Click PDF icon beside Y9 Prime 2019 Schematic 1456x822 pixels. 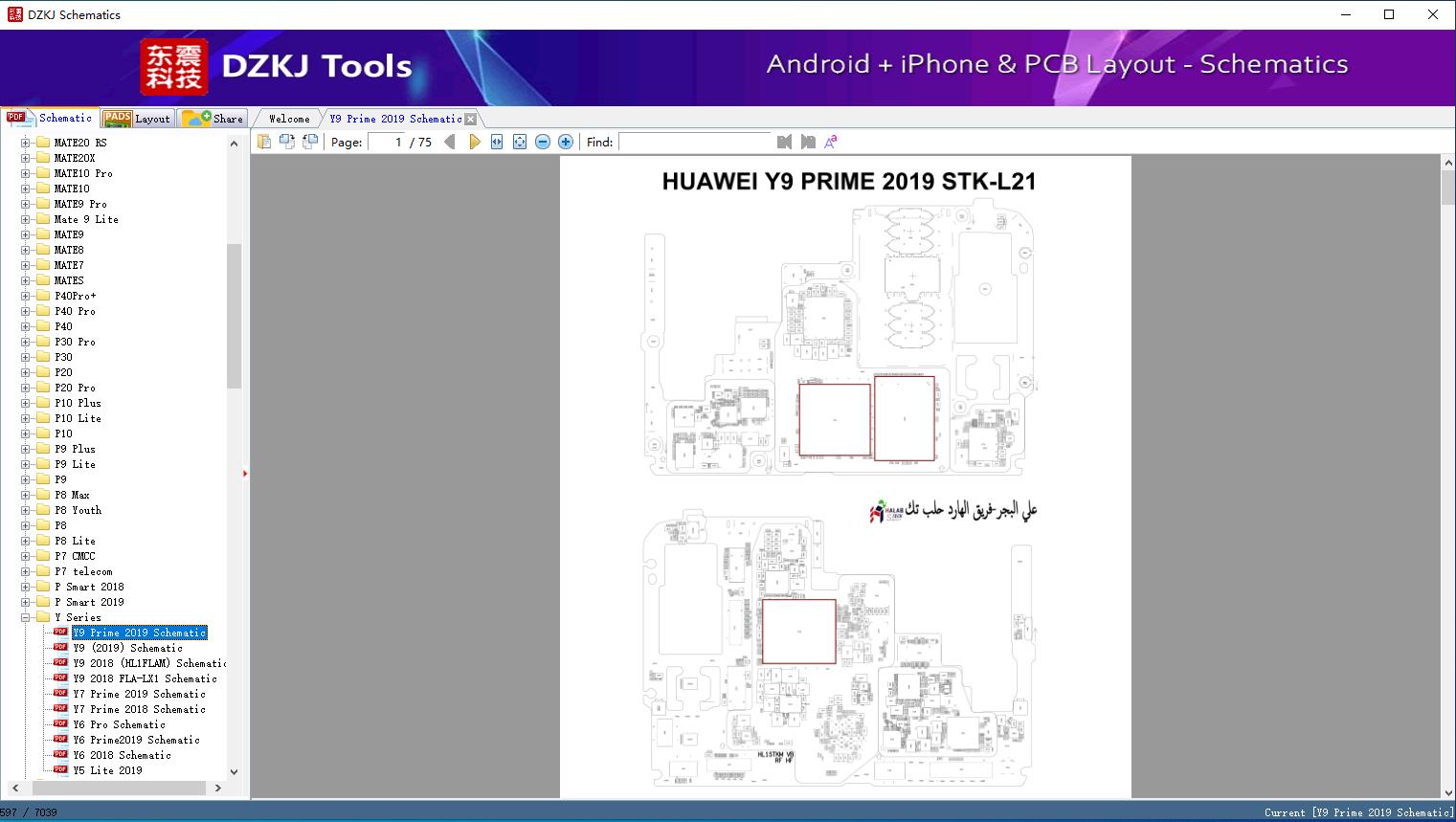point(60,633)
